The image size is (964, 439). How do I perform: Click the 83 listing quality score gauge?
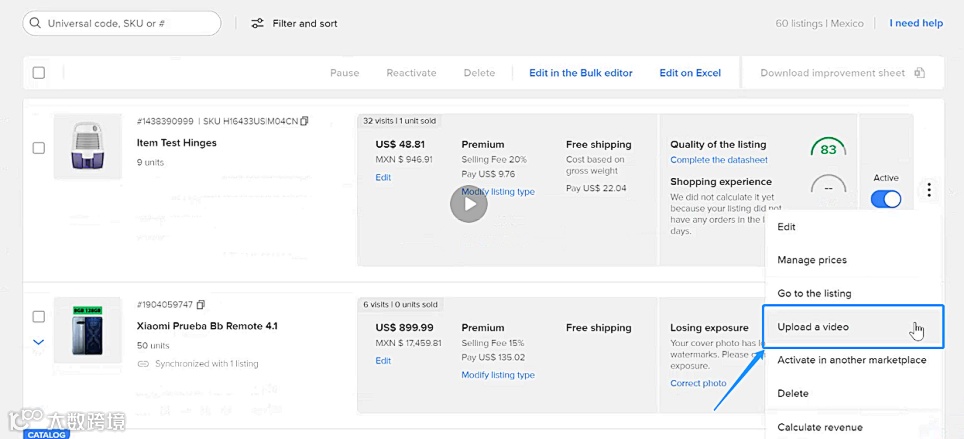click(828, 150)
